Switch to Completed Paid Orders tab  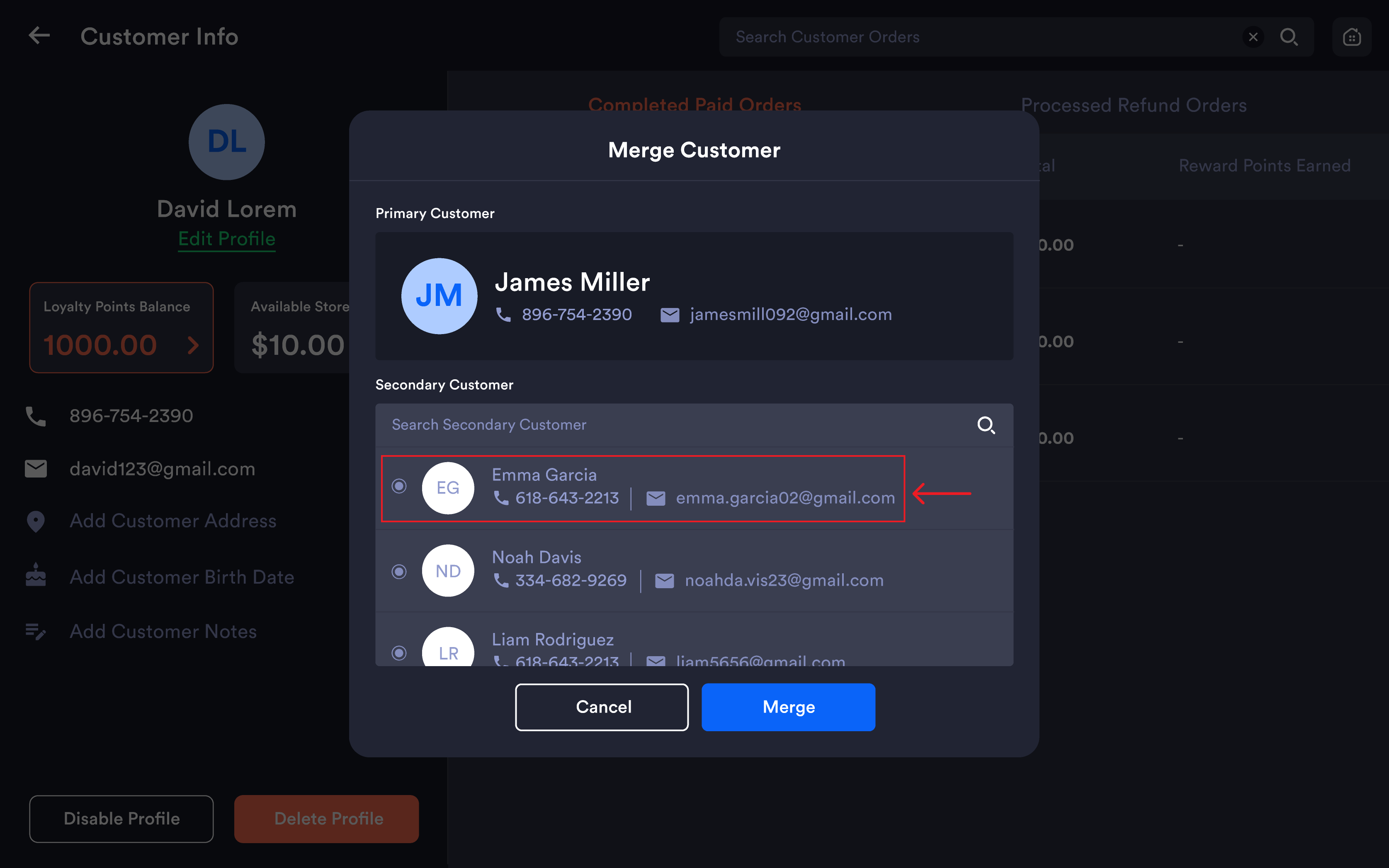[x=694, y=104]
